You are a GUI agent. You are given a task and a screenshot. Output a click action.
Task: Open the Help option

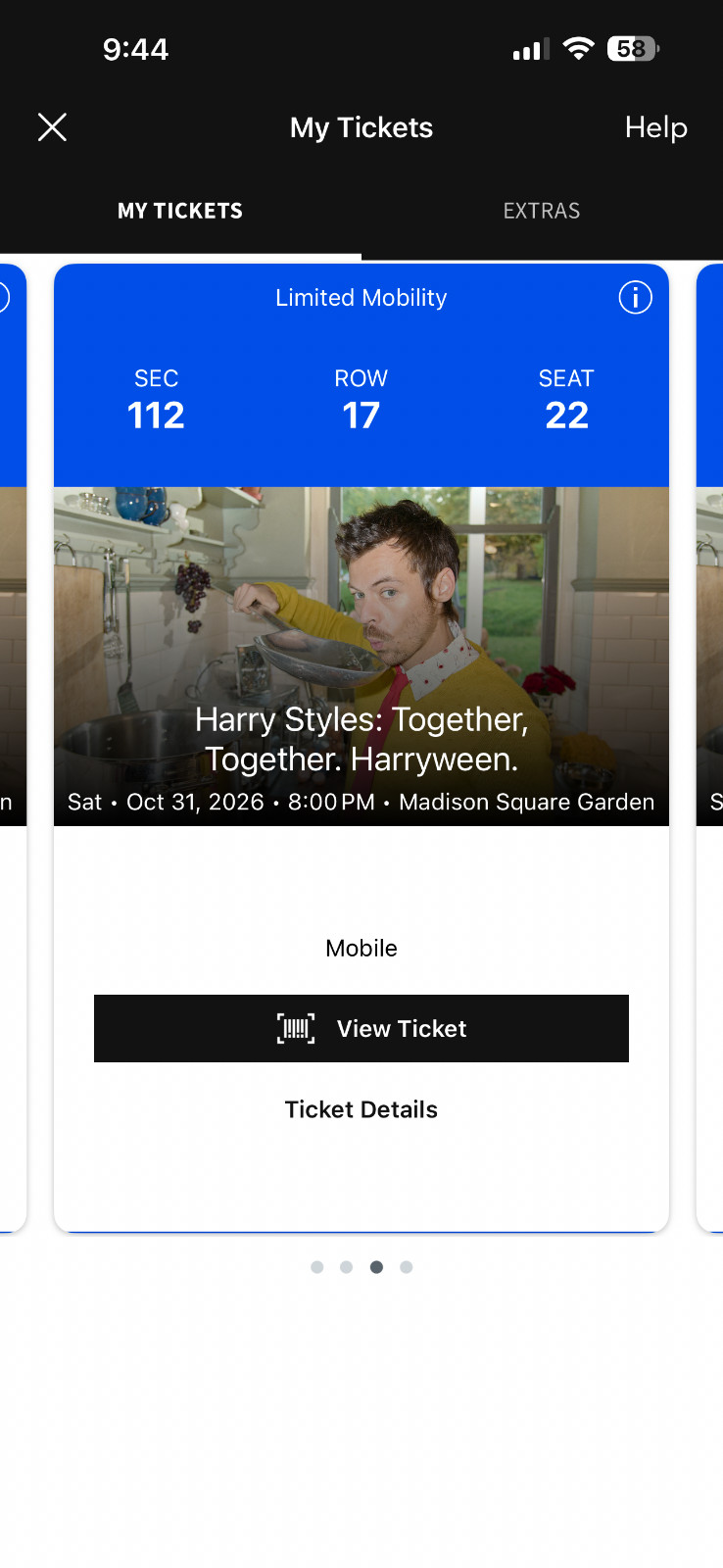[655, 127]
